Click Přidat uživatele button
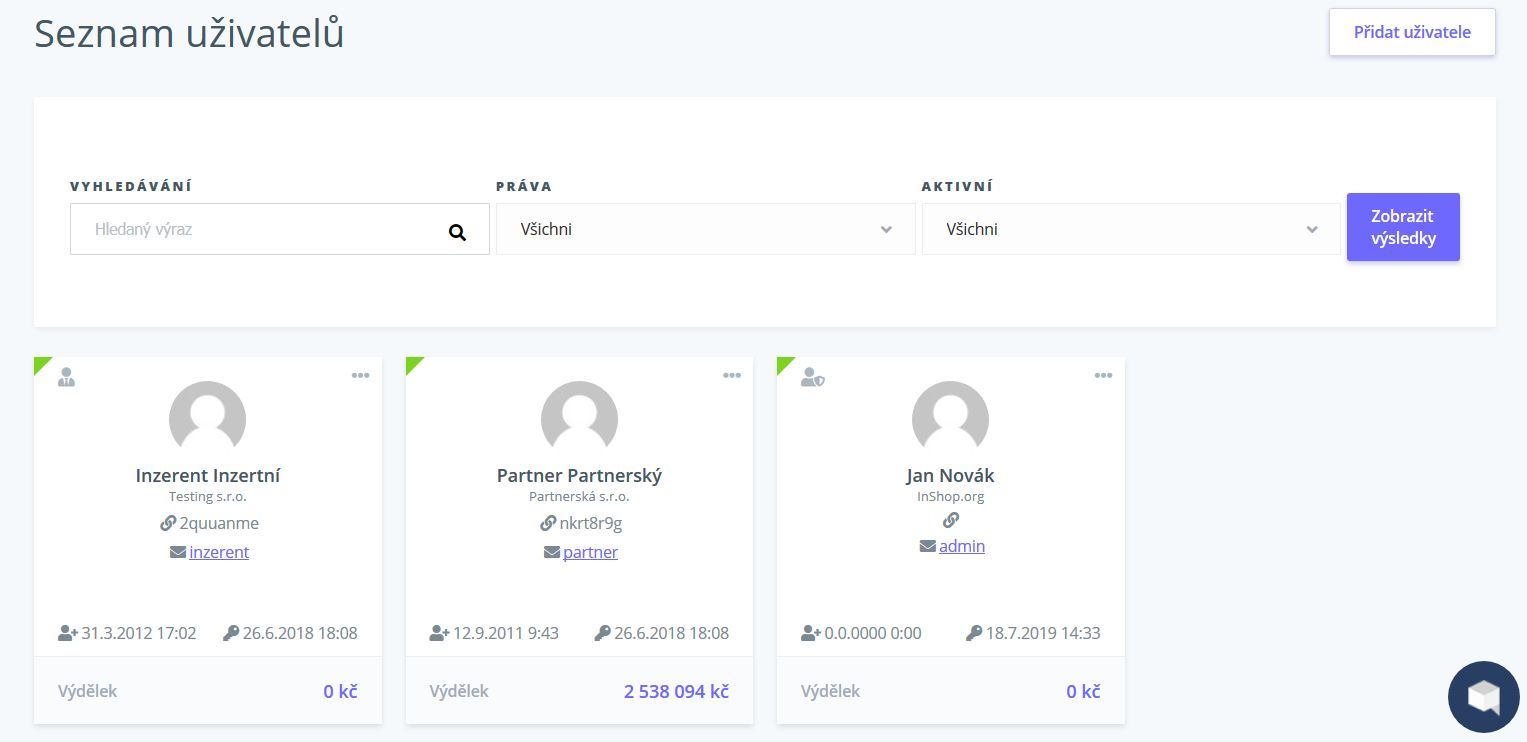The width and height of the screenshot is (1527, 742). 1412,32
